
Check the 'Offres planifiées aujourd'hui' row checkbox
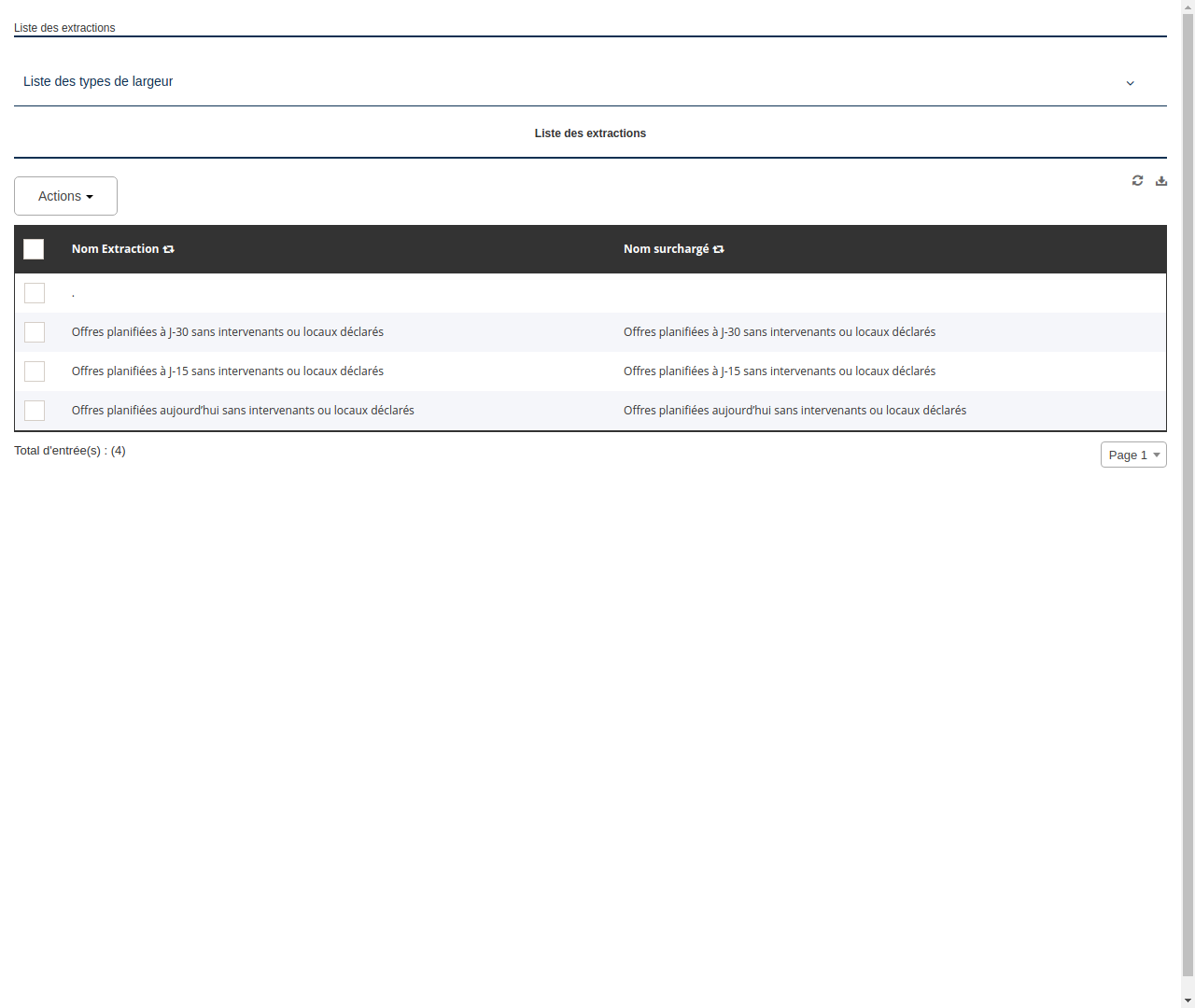(35, 411)
